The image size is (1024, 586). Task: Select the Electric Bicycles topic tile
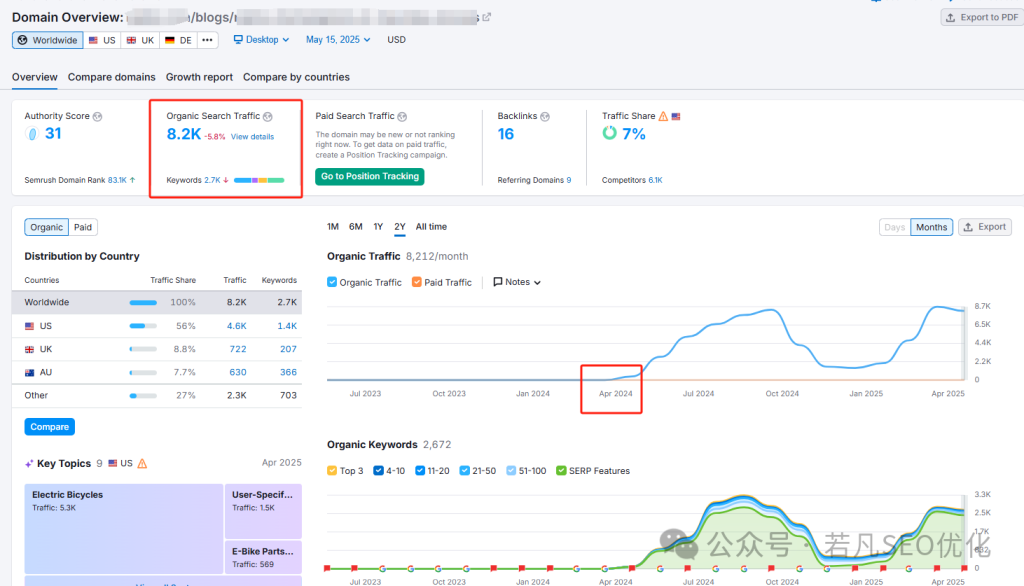pyautogui.click(x=124, y=529)
